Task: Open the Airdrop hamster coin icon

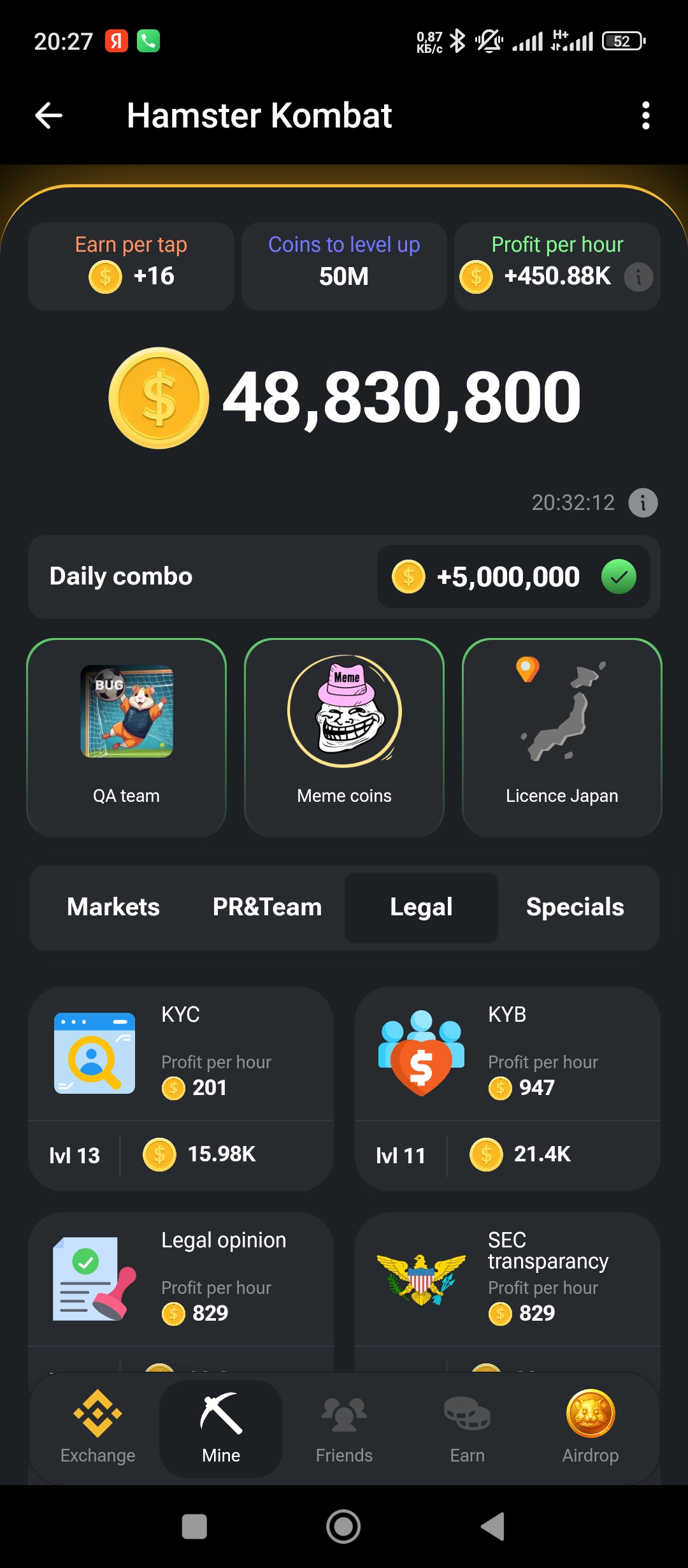Action: click(x=591, y=1414)
